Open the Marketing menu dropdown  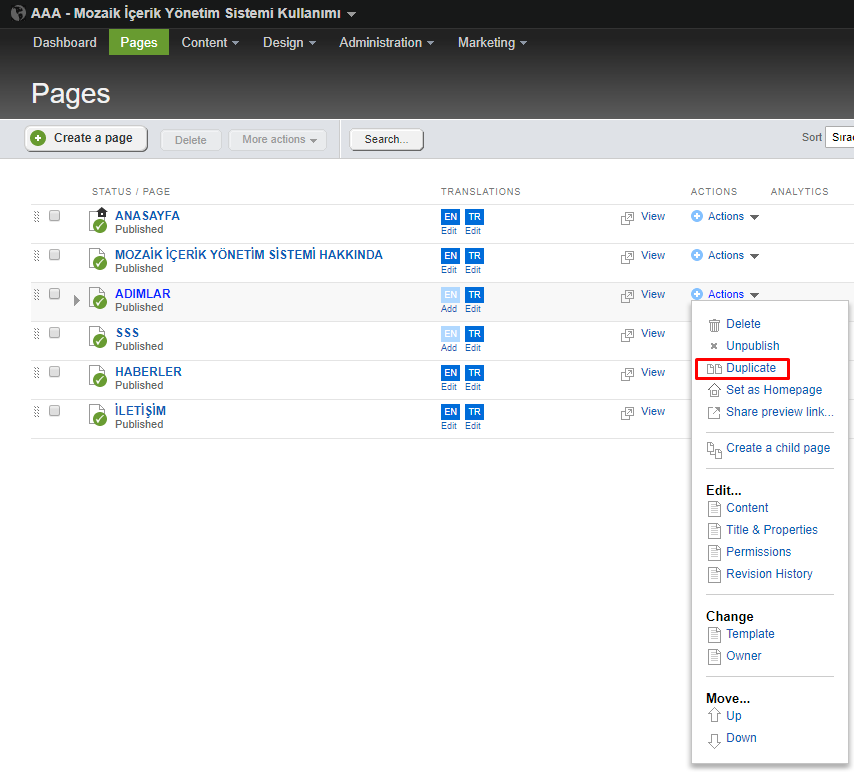pyautogui.click(x=492, y=42)
